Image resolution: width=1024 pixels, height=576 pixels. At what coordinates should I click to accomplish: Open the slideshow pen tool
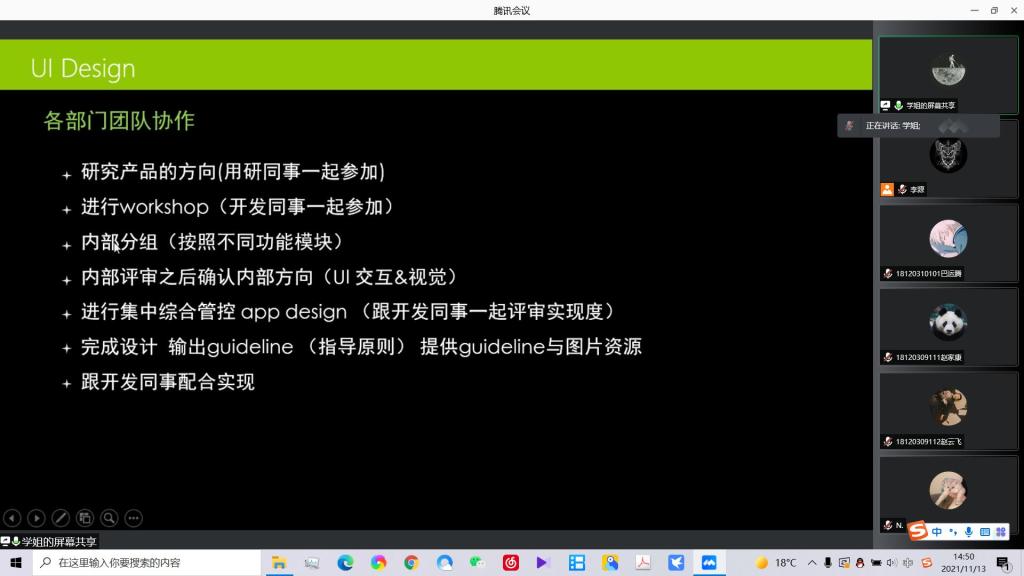(x=60, y=518)
